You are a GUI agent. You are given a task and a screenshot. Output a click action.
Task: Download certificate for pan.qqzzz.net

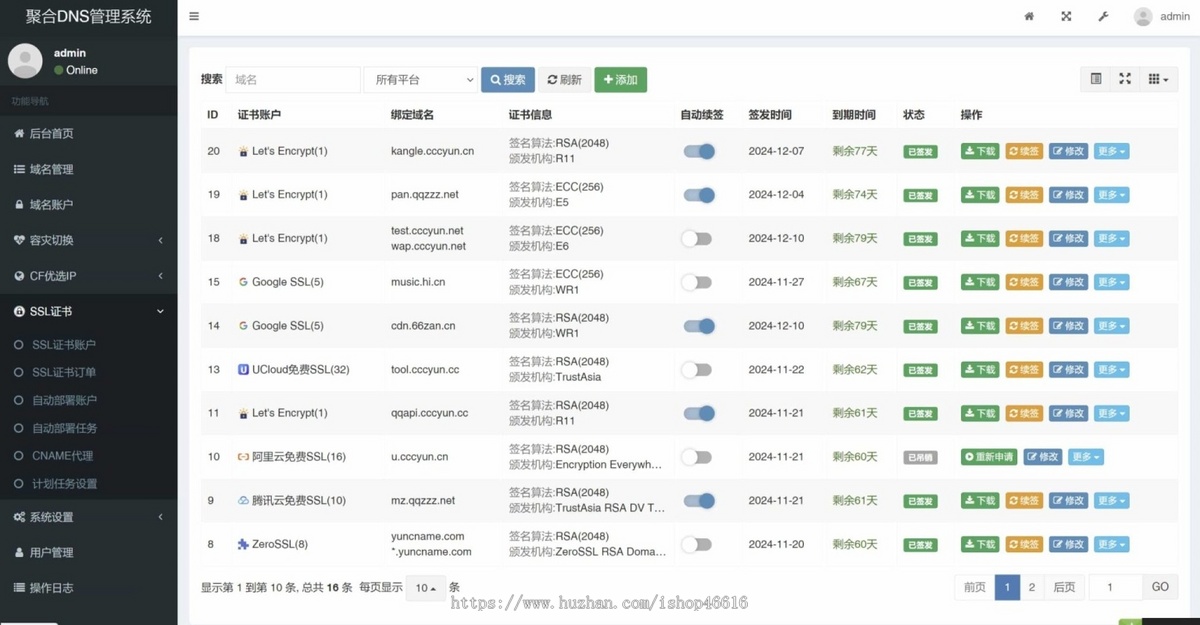[x=980, y=195]
